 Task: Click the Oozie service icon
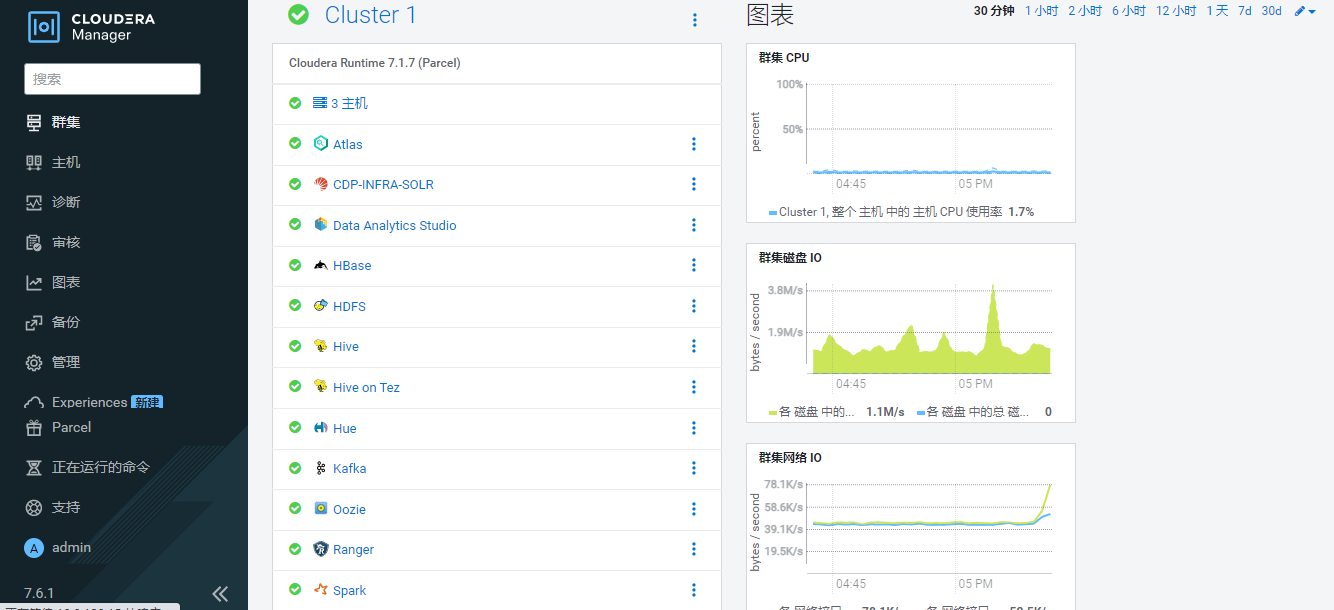click(321, 509)
